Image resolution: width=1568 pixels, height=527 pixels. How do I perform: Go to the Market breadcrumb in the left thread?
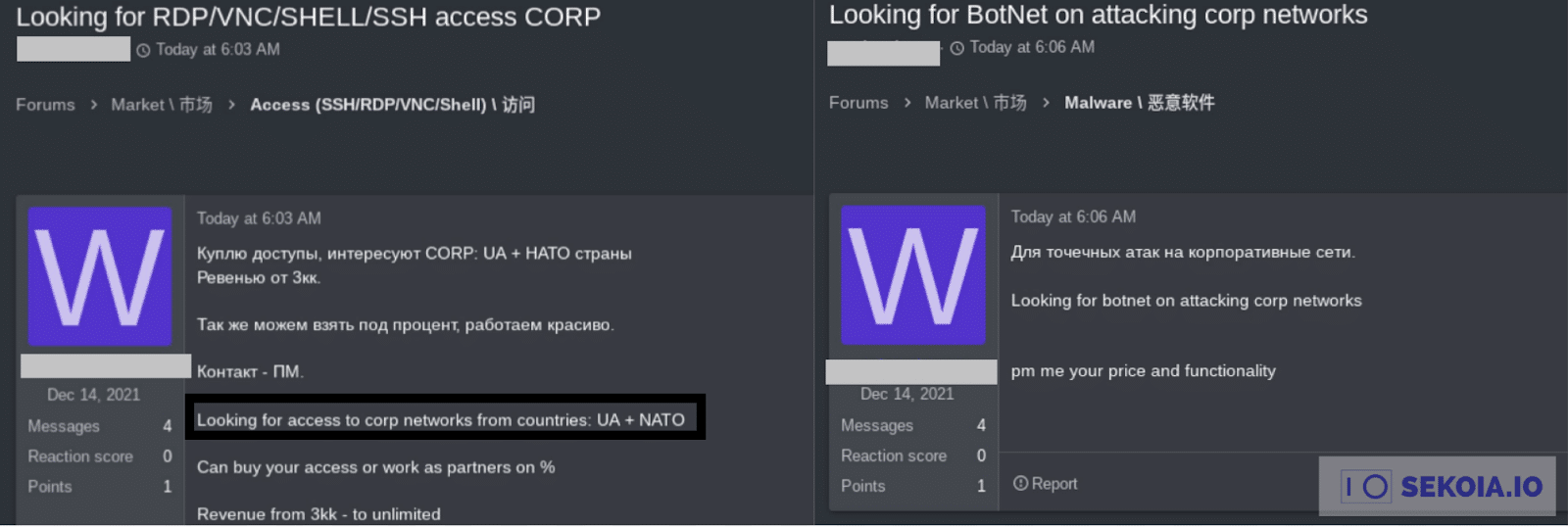162,105
